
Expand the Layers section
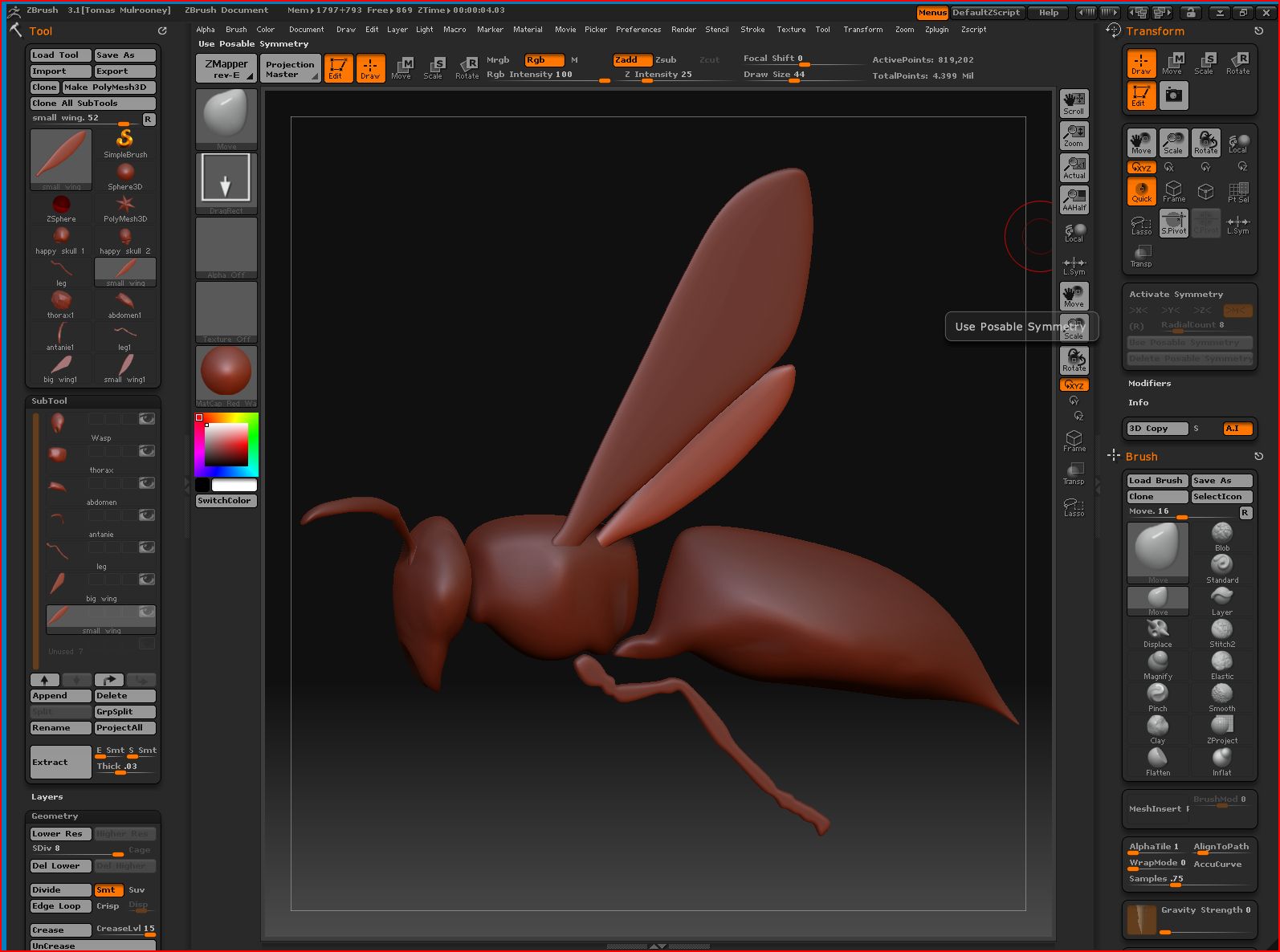pyautogui.click(x=47, y=797)
